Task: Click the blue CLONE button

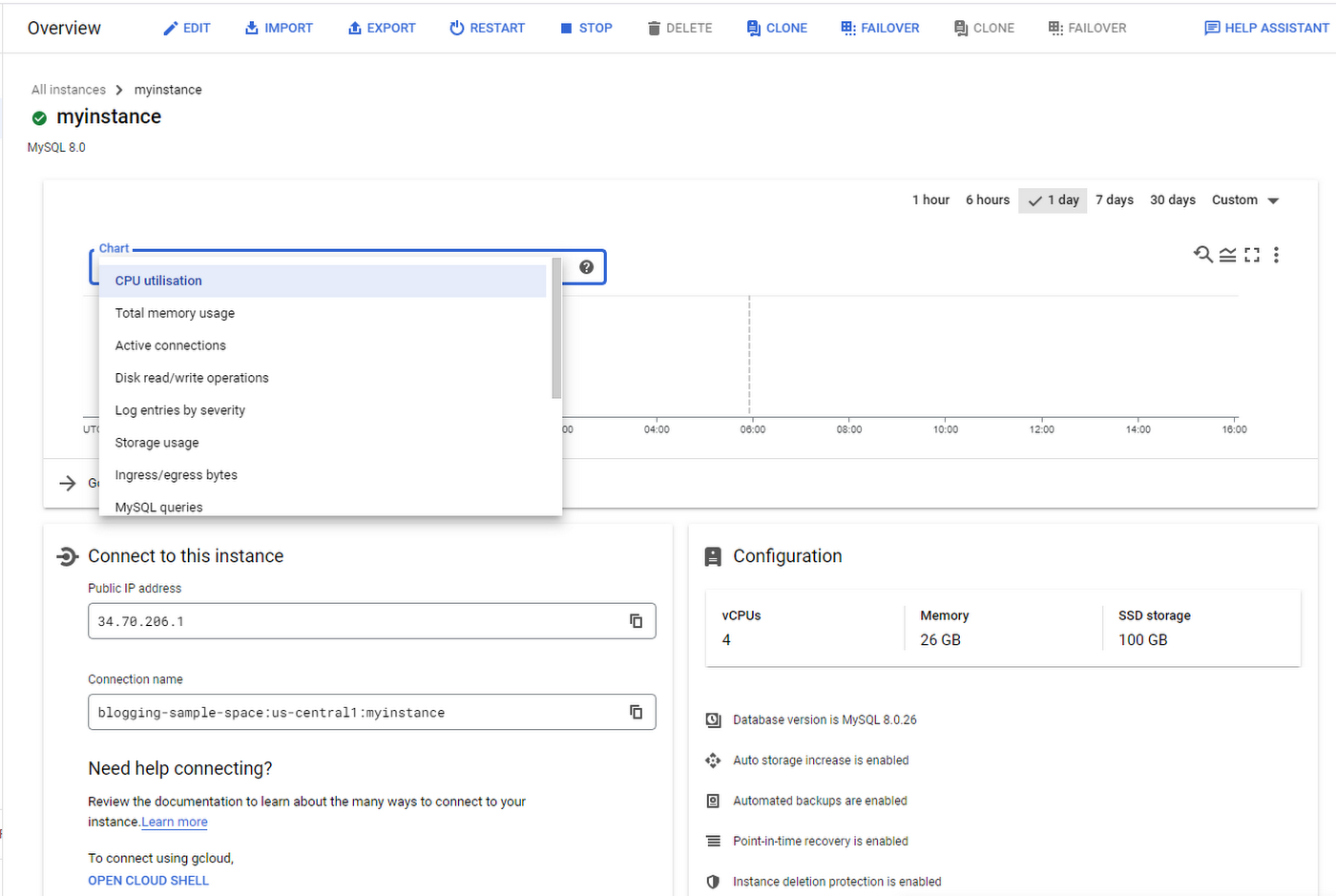Action: [777, 28]
